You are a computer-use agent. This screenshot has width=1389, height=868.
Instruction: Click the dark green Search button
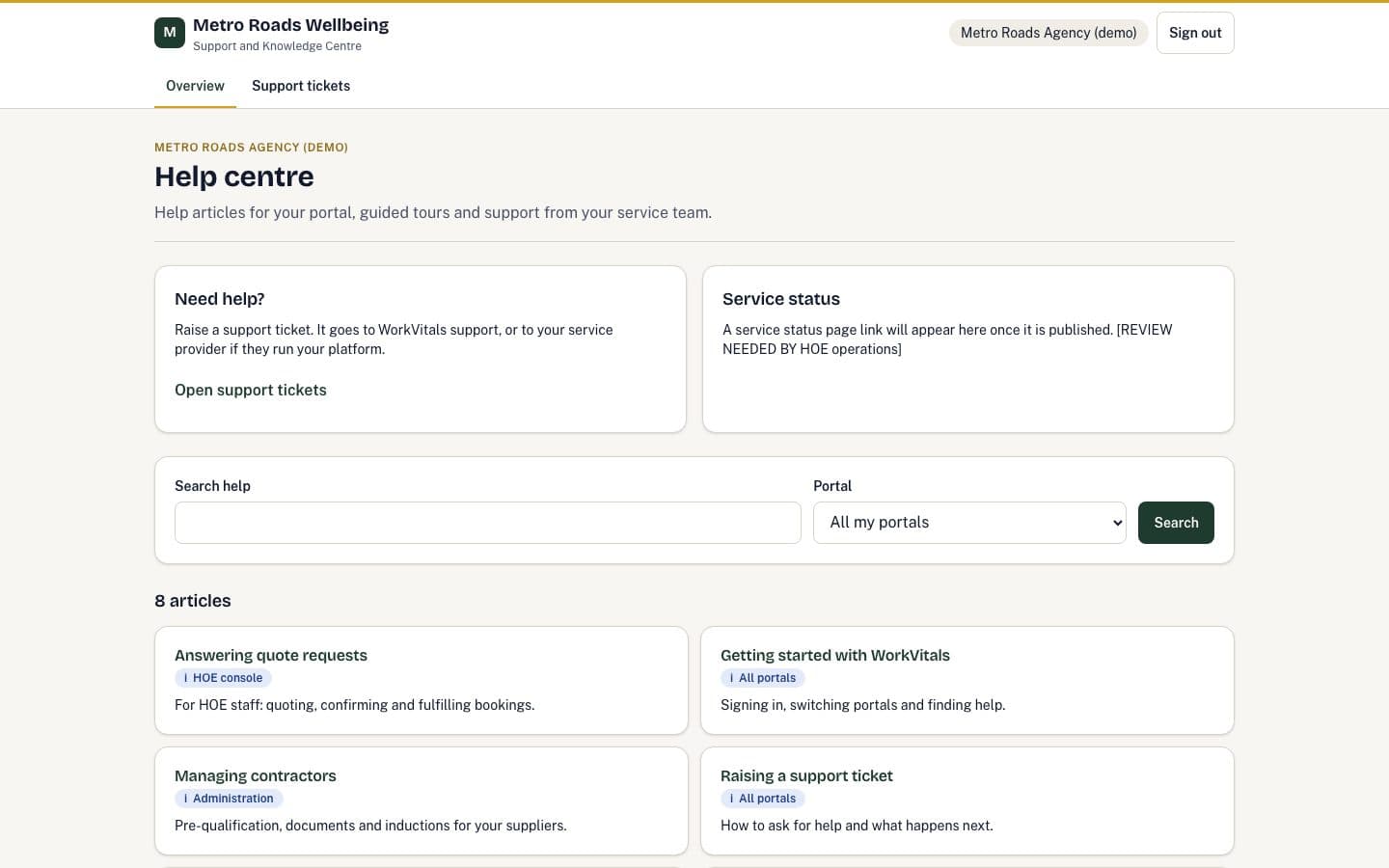click(1176, 523)
